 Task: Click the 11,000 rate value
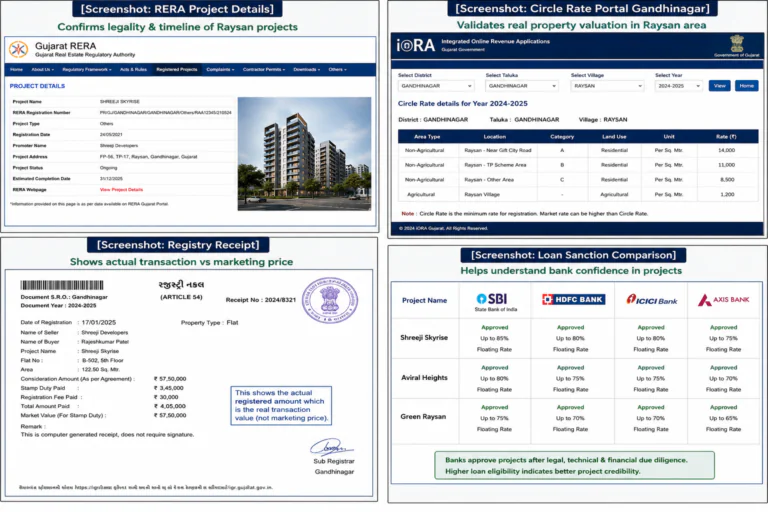click(x=726, y=165)
